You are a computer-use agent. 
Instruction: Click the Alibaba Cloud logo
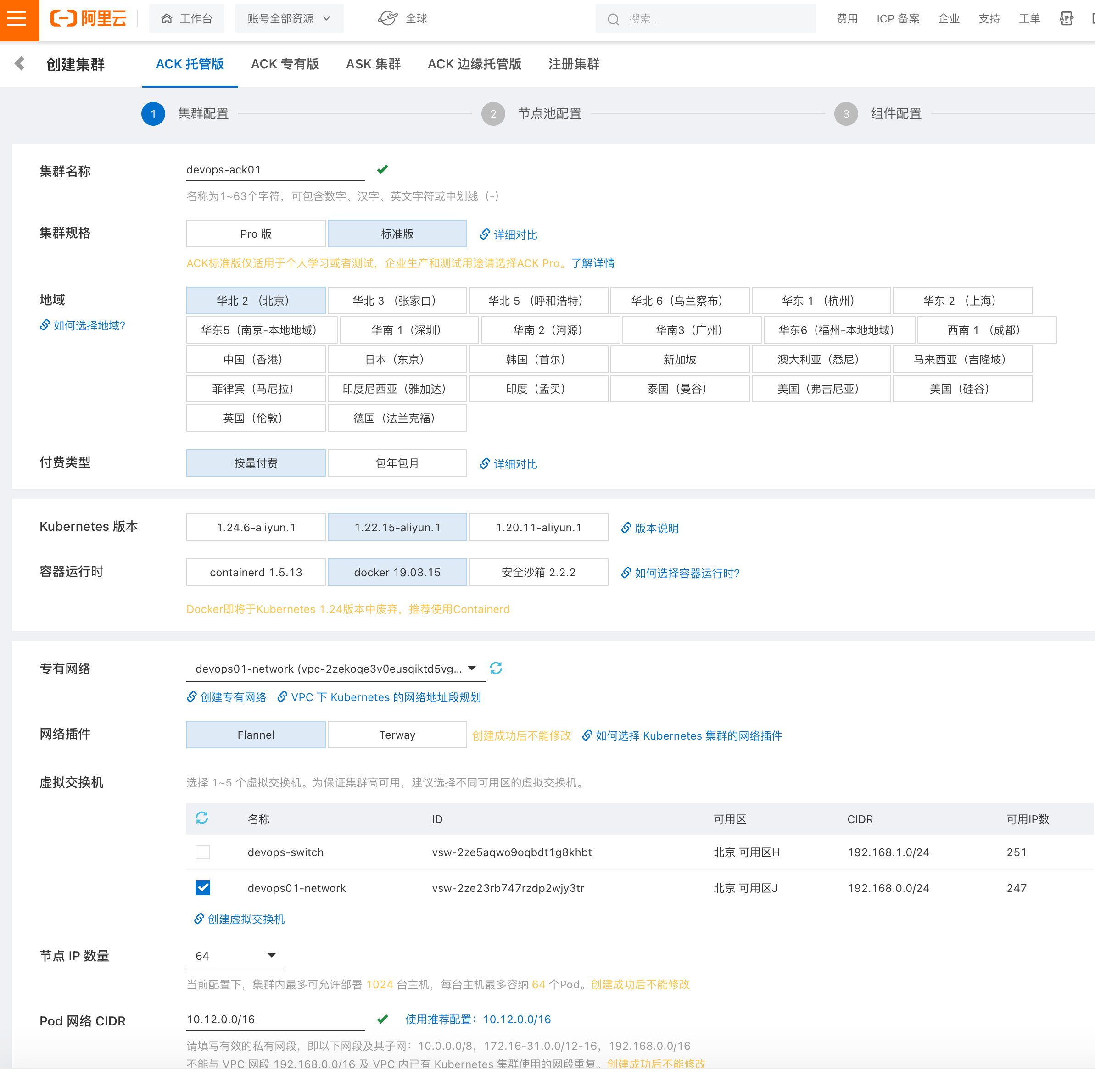coord(89,19)
